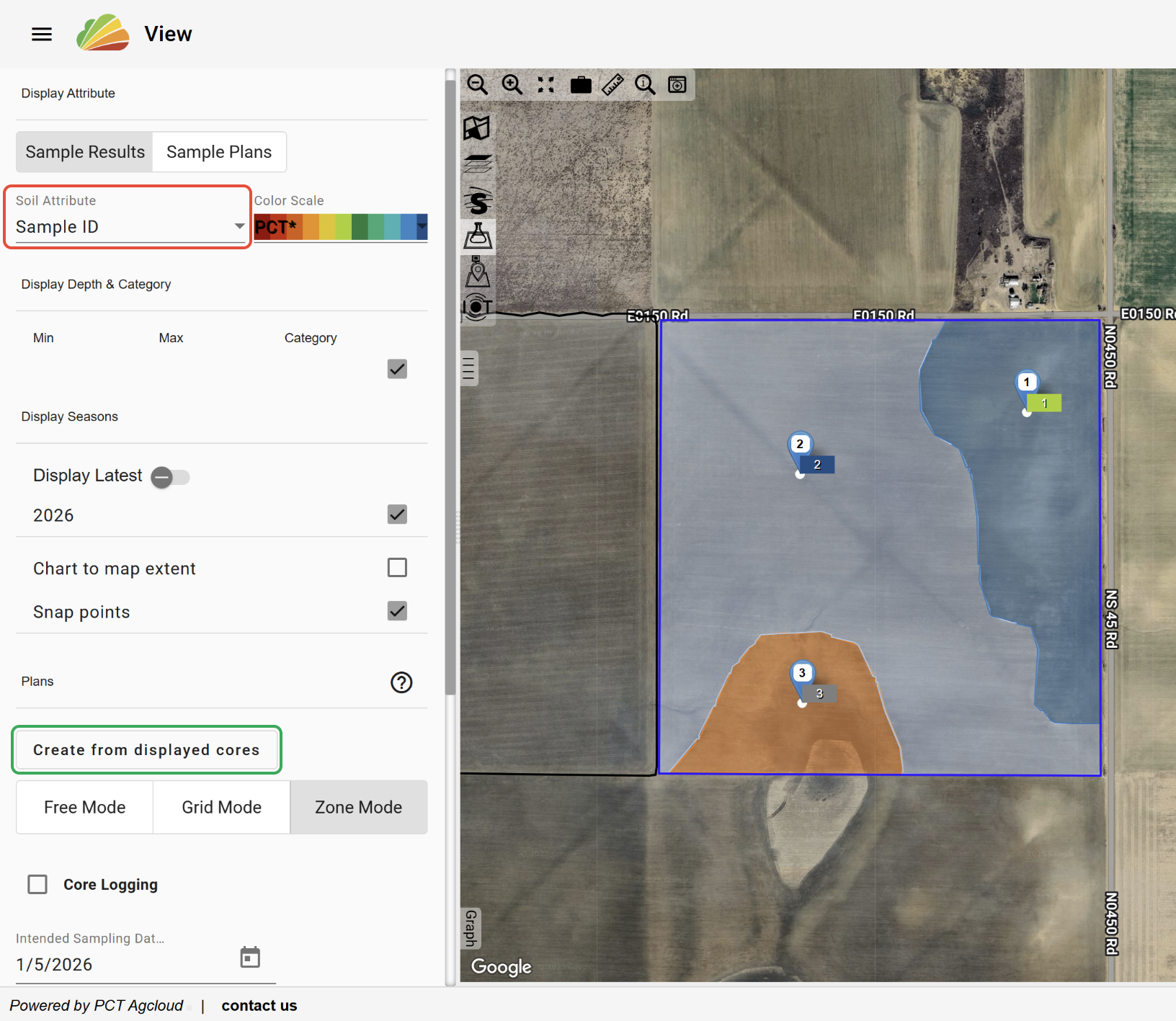
Task: Click the zoom in magnifier icon
Action: point(512,85)
